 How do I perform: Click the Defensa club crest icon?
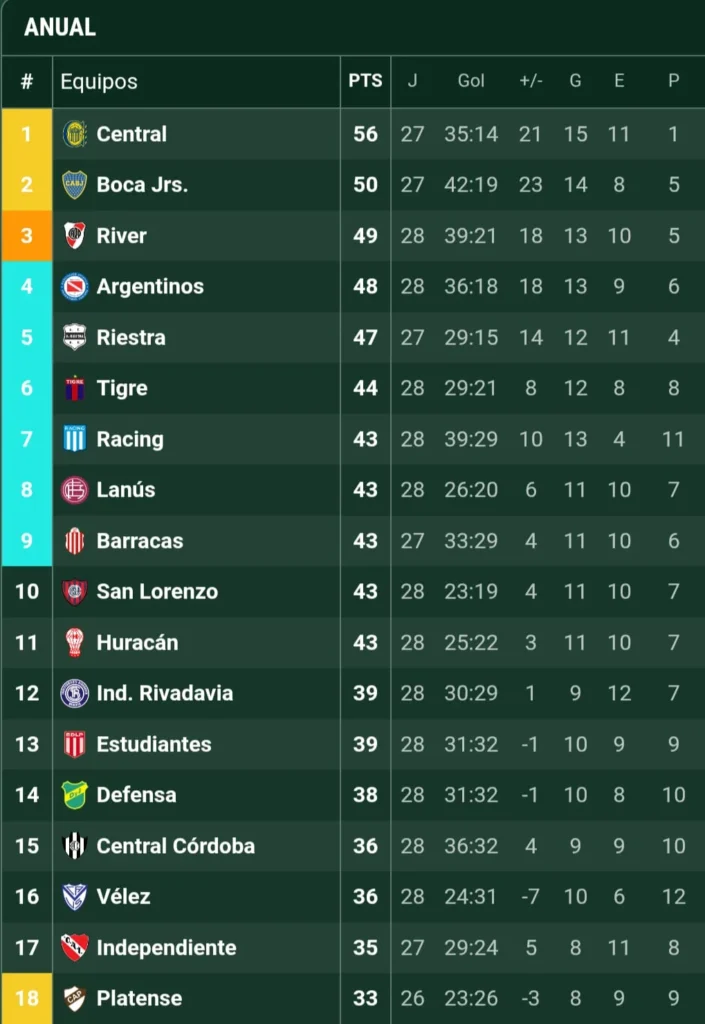pos(75,795)
